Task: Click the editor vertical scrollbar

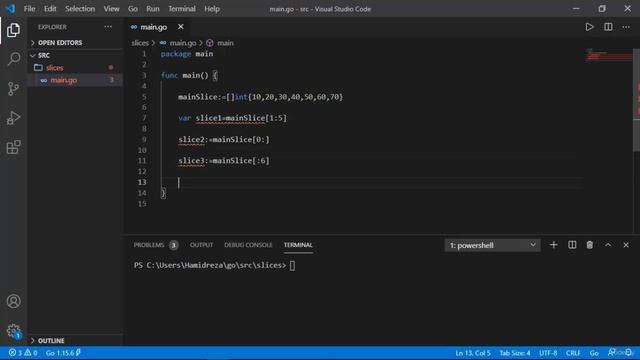Action: tap(636, 100)
